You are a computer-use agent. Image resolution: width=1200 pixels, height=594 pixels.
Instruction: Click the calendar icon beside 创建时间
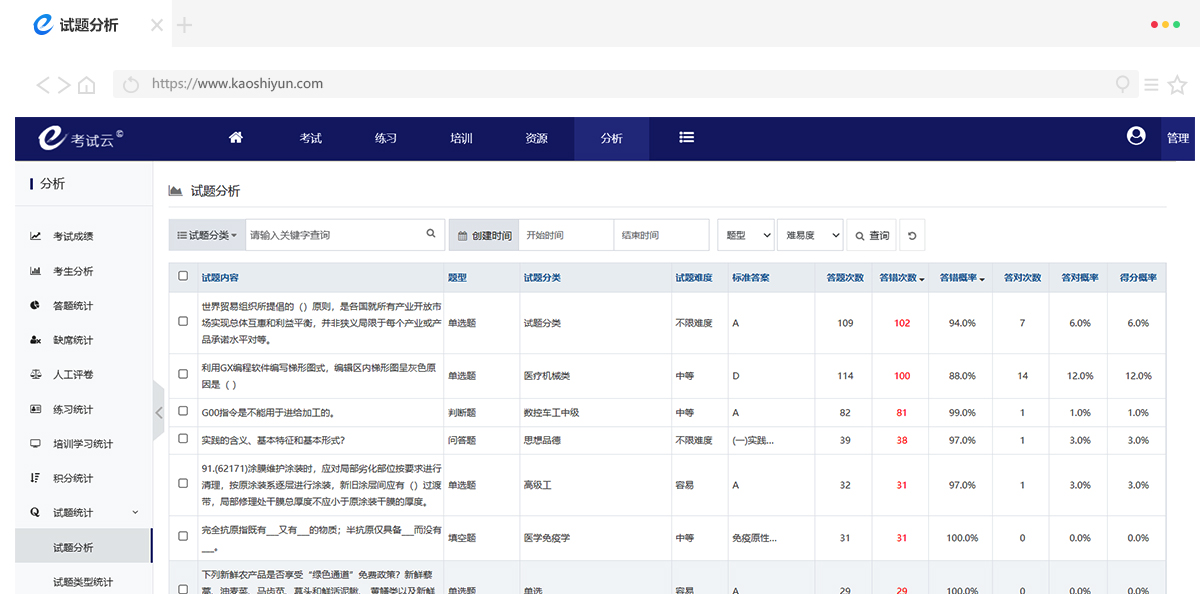click(462, 236)
